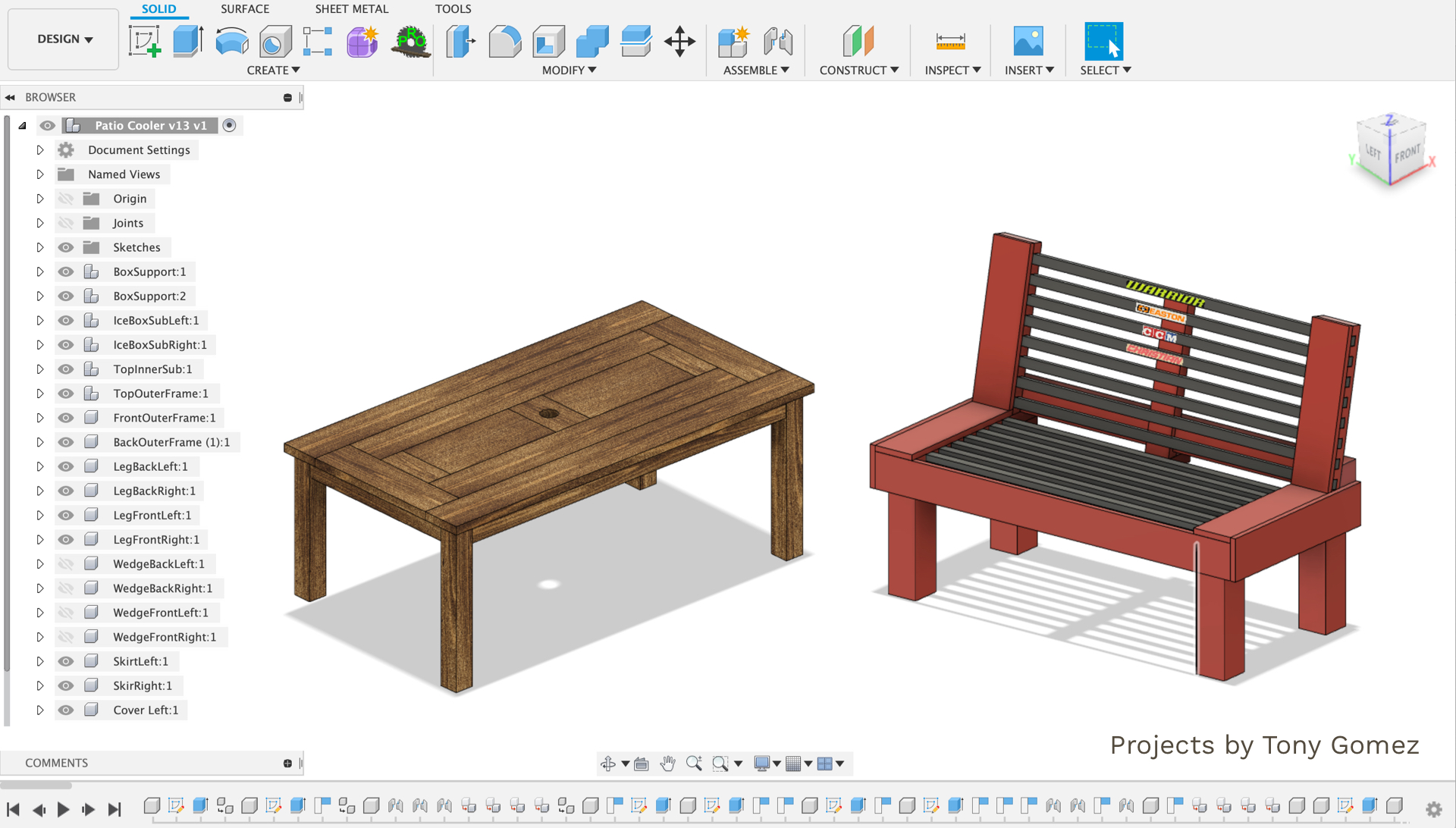The image size is (1456, 828).
Task: Switch to SURFACE tab in toolbar
Action: (x=244, y=8)
